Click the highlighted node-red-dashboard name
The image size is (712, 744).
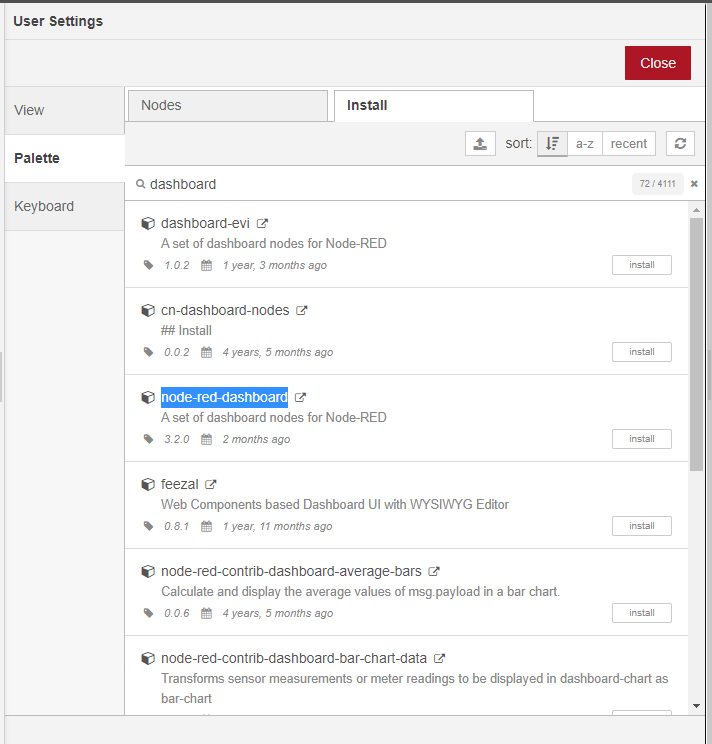[224, 397]
